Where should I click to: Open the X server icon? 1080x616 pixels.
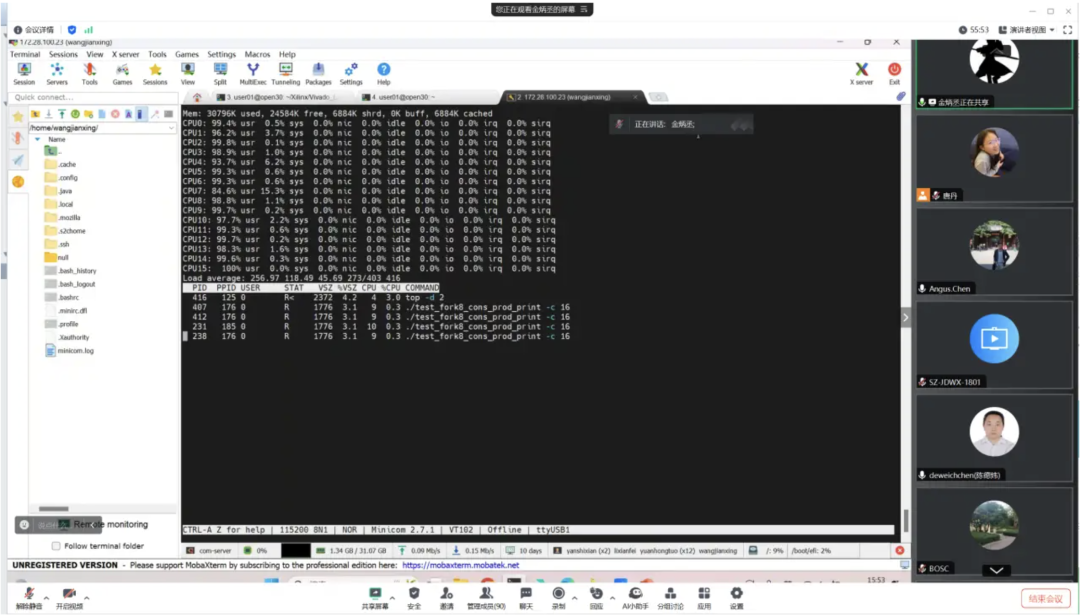click(x=861, y=74)
